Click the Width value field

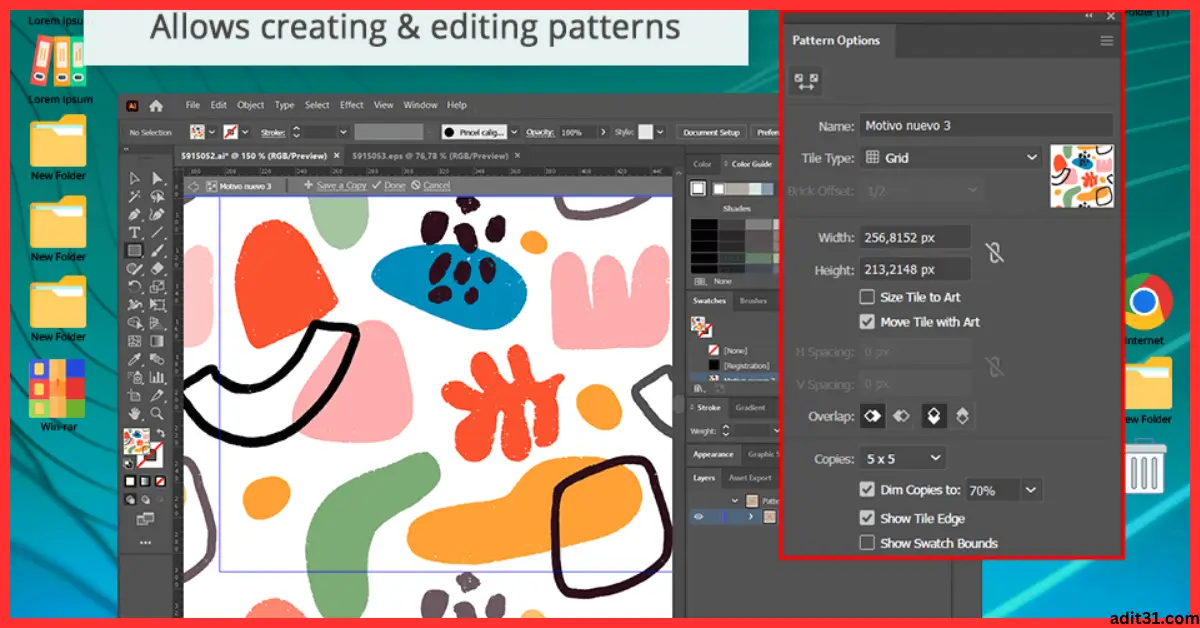(x=915, y=237)
